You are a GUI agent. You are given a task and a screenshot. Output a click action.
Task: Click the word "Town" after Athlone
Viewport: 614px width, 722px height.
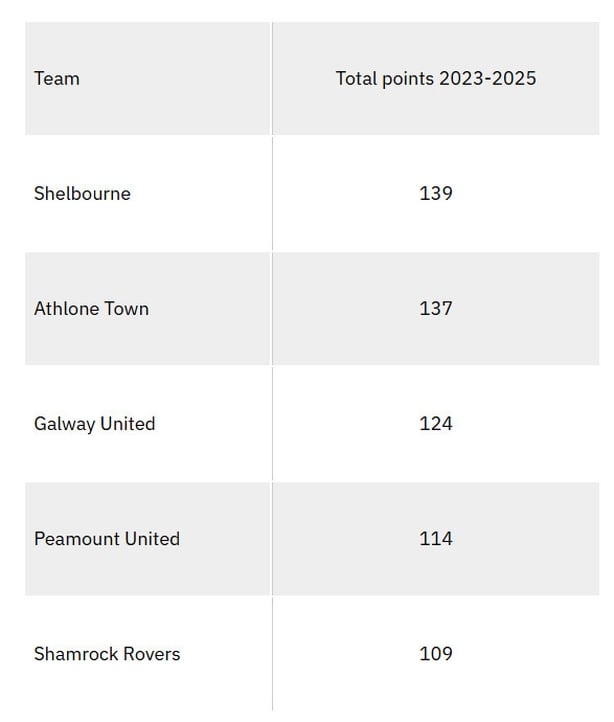point(126,308)
